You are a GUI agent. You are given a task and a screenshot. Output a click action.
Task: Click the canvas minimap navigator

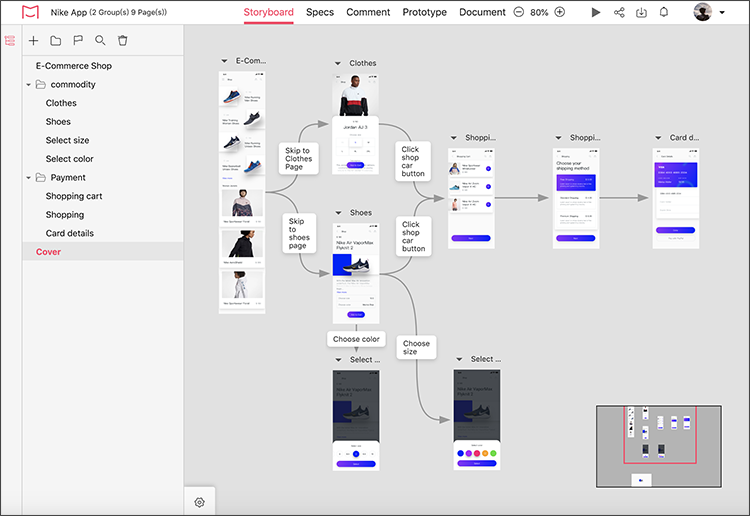tap(659, 446)
